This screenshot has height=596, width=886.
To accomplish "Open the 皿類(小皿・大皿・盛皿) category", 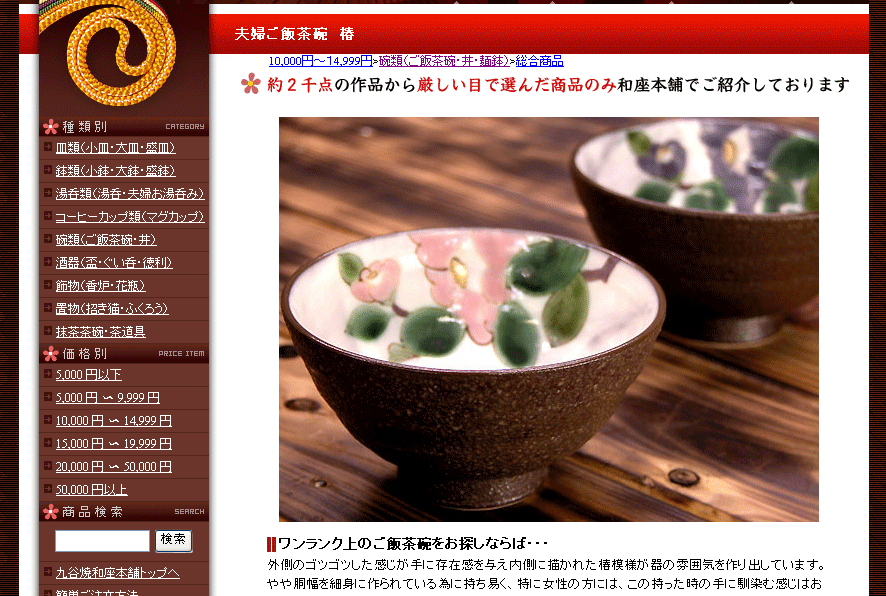I will (x=115, y=148).
